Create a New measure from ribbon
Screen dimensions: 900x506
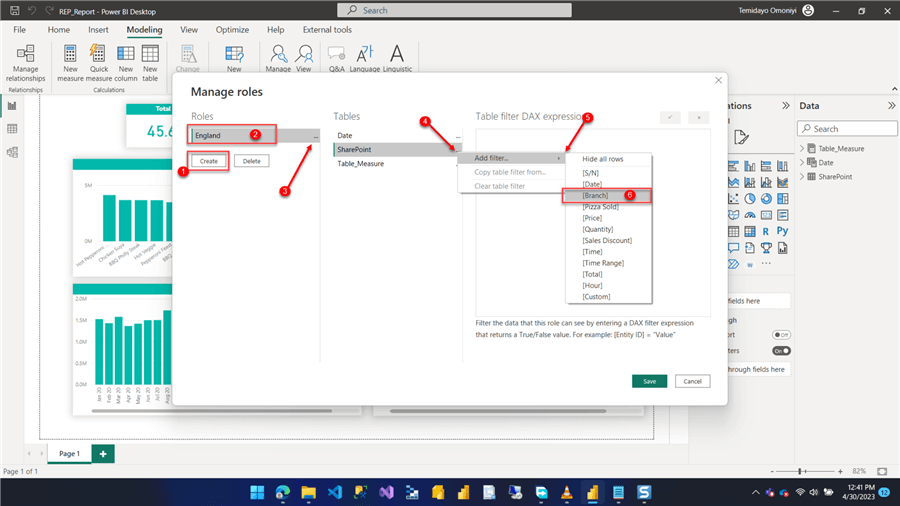pos(70,63)
